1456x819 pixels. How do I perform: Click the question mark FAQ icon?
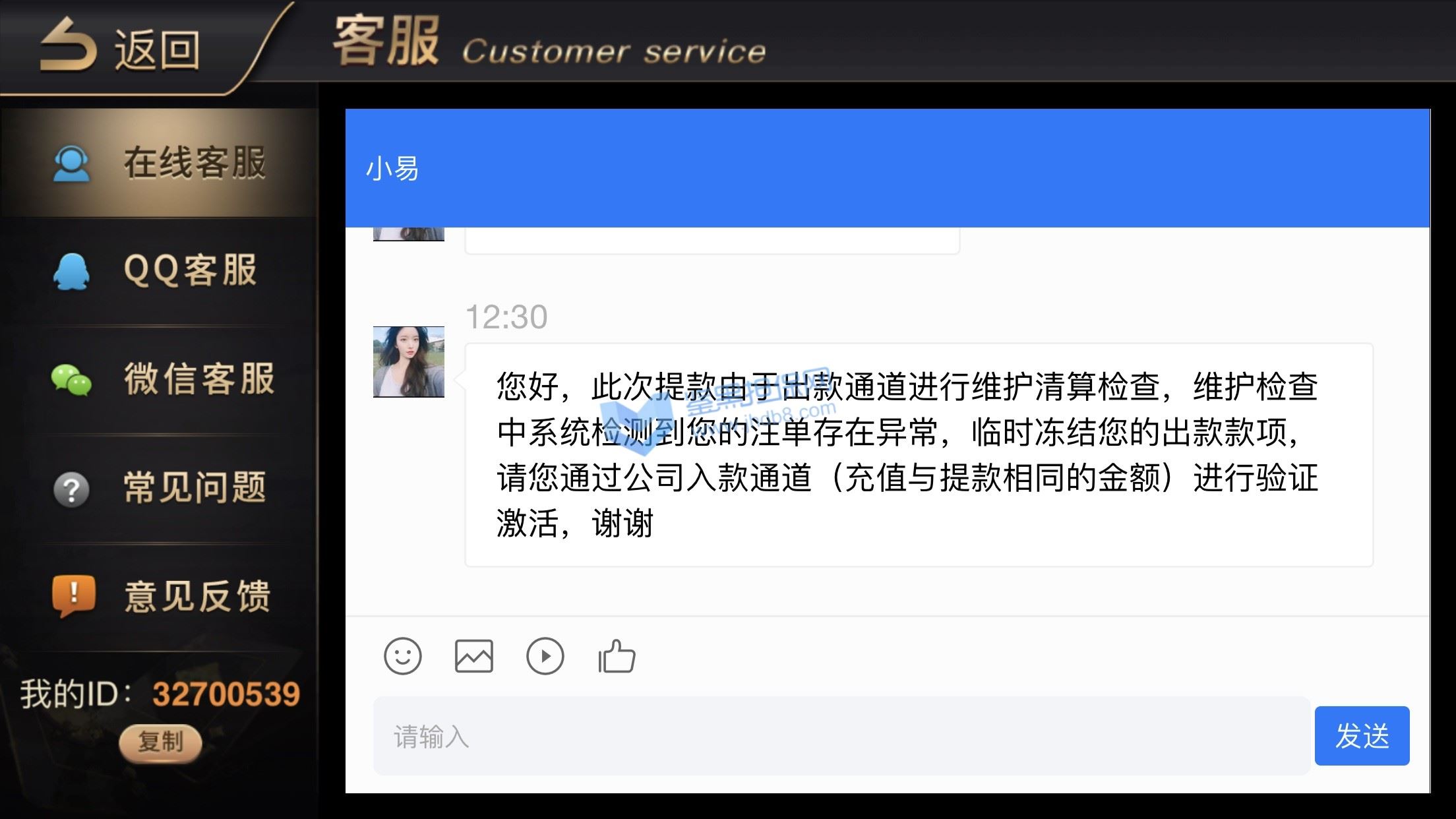(71, 489)
